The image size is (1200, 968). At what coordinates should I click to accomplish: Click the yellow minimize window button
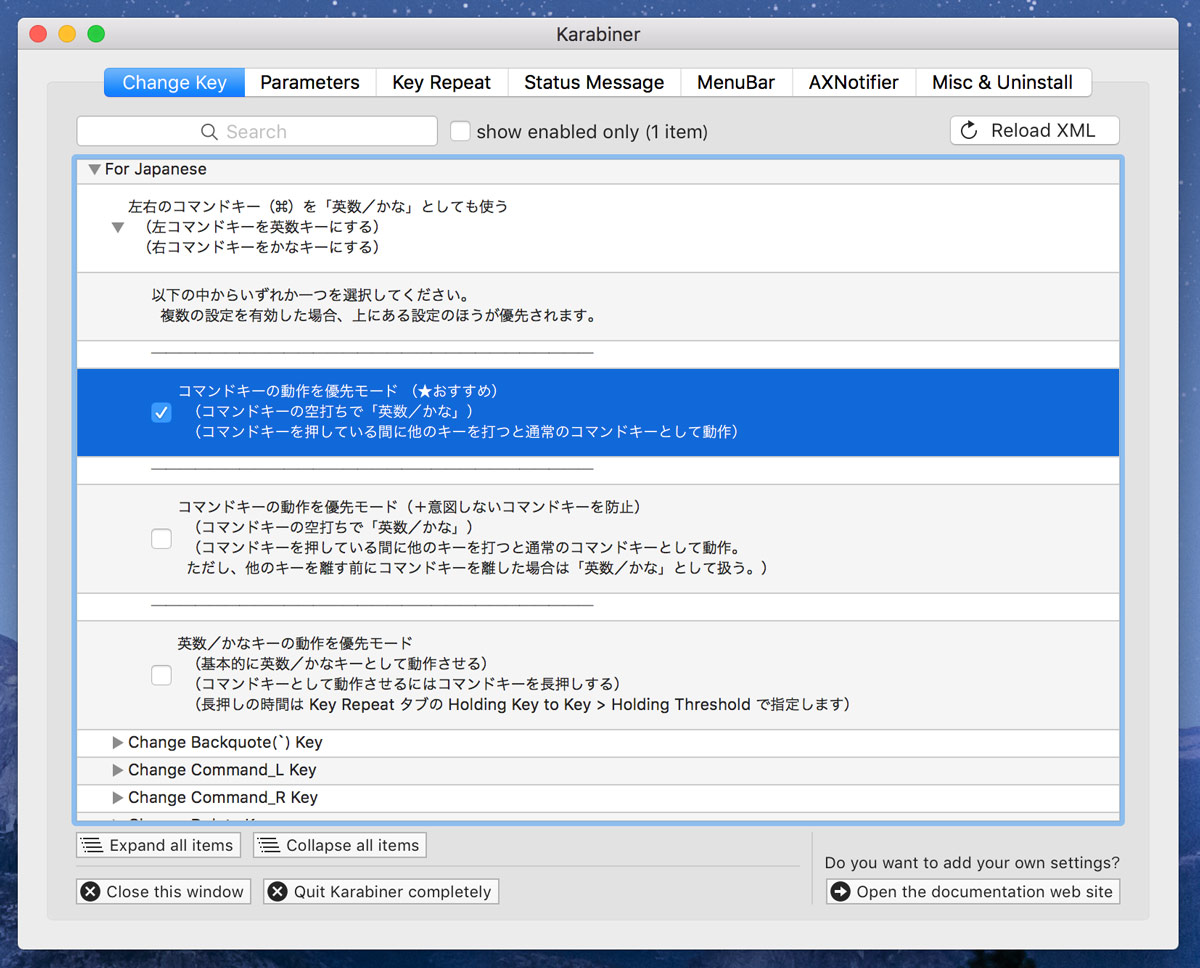[67, 34]
